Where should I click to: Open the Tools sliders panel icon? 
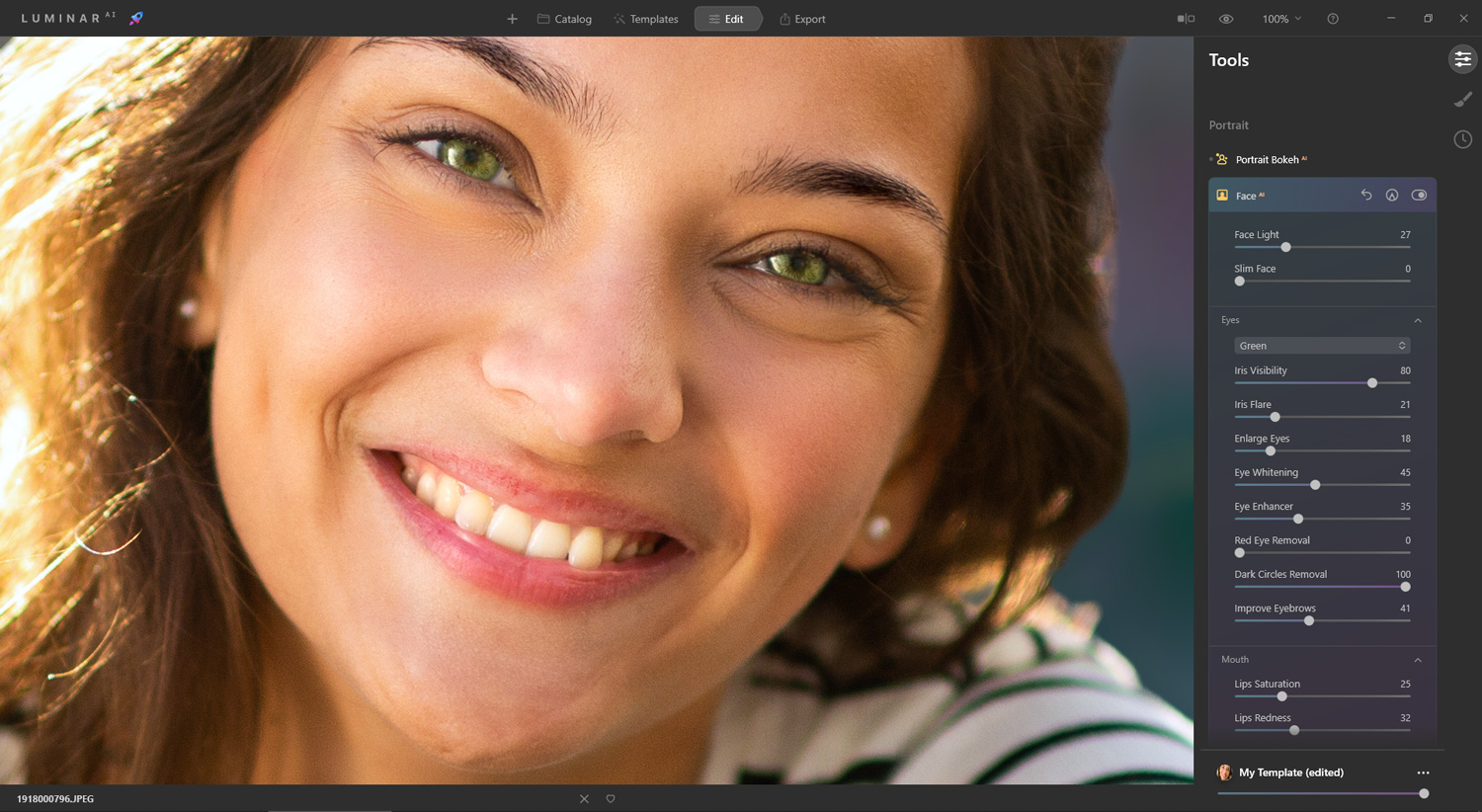[x=1462, y=59]
